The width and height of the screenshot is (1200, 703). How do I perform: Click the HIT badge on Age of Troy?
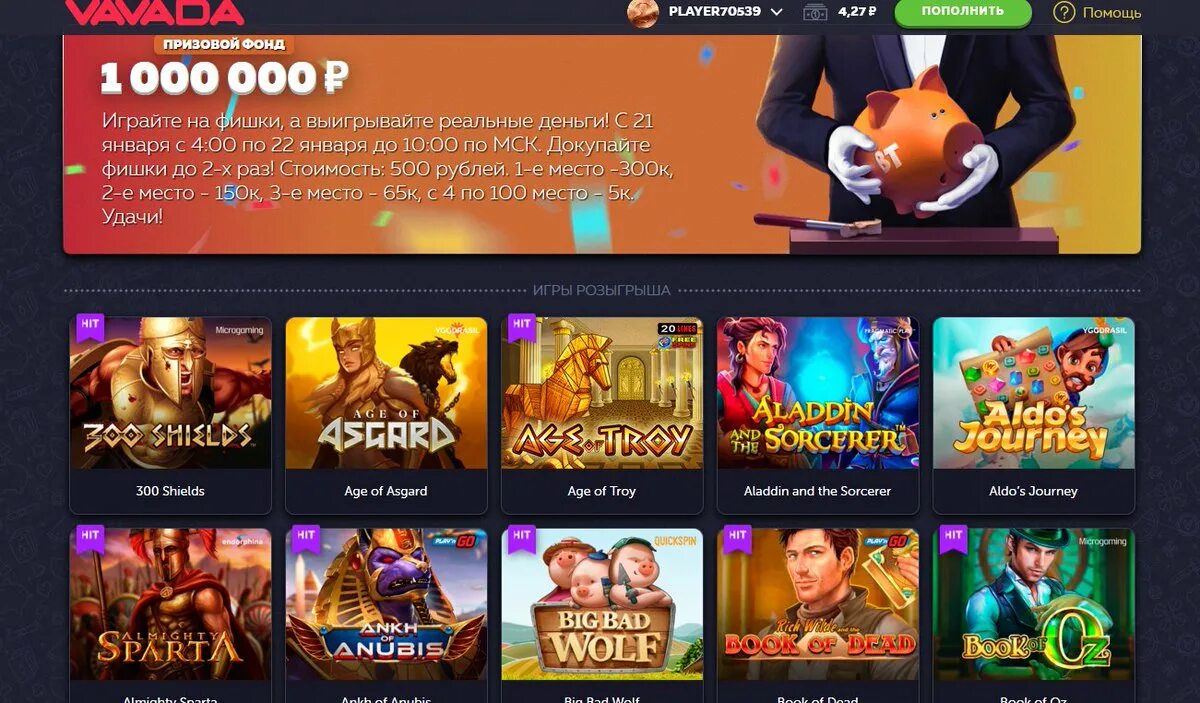click(521, 326)
